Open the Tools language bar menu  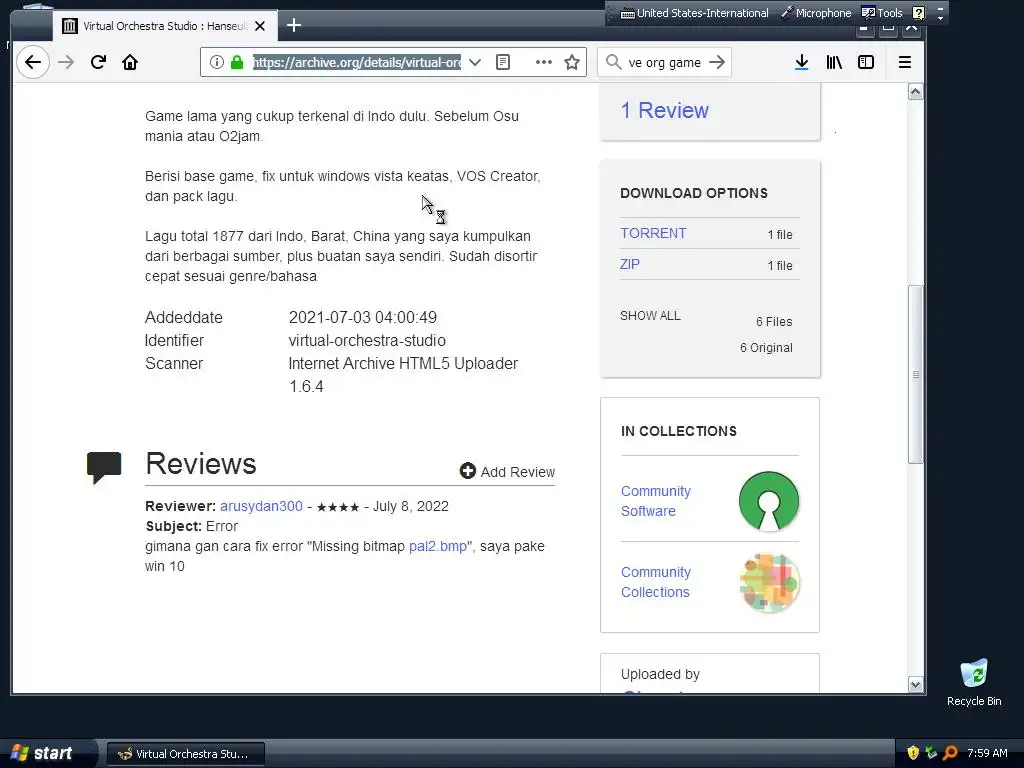pos(882,13)
